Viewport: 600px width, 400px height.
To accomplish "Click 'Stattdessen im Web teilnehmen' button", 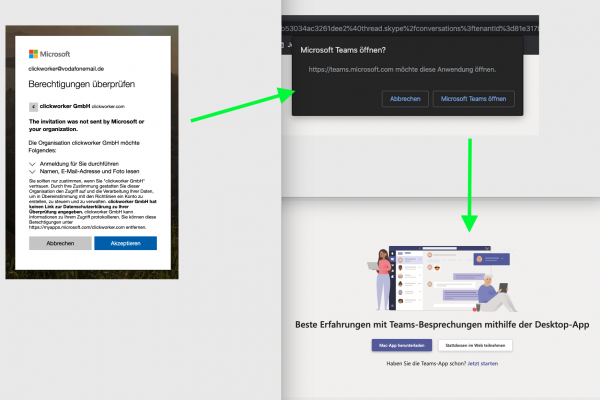I will [x=475, y=345].
